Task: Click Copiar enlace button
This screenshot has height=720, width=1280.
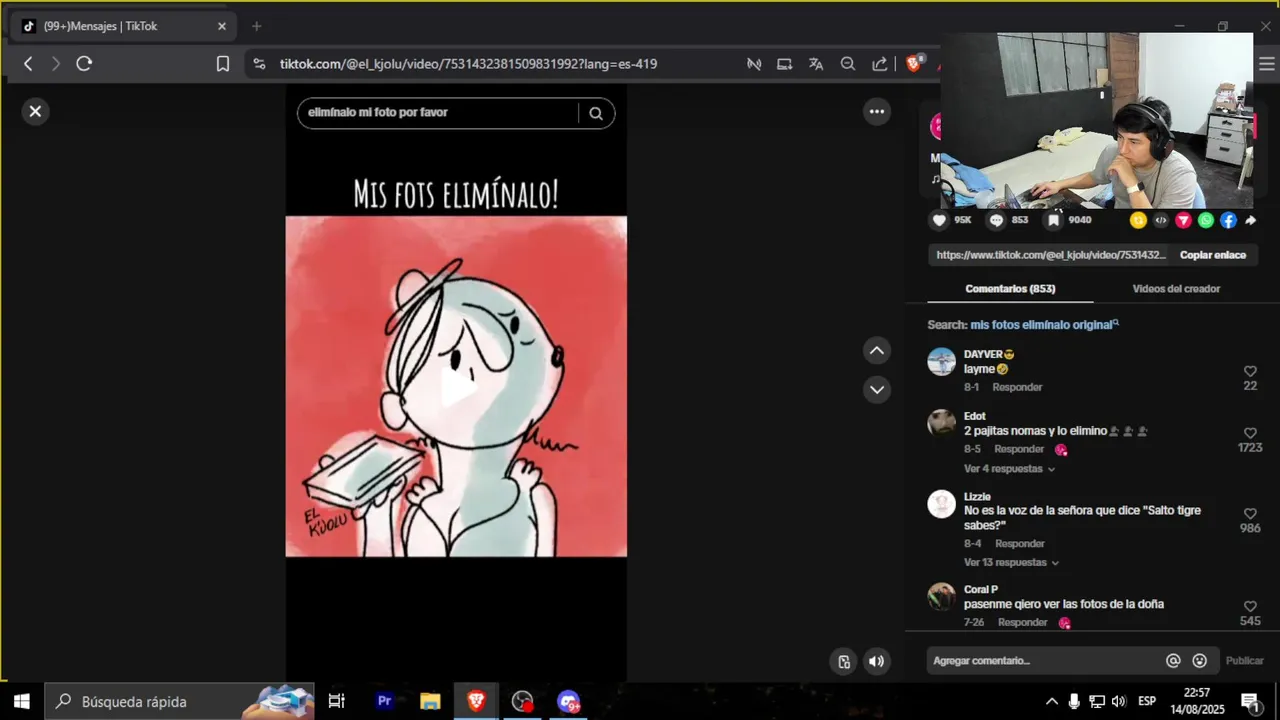Action: (1212, 255)
